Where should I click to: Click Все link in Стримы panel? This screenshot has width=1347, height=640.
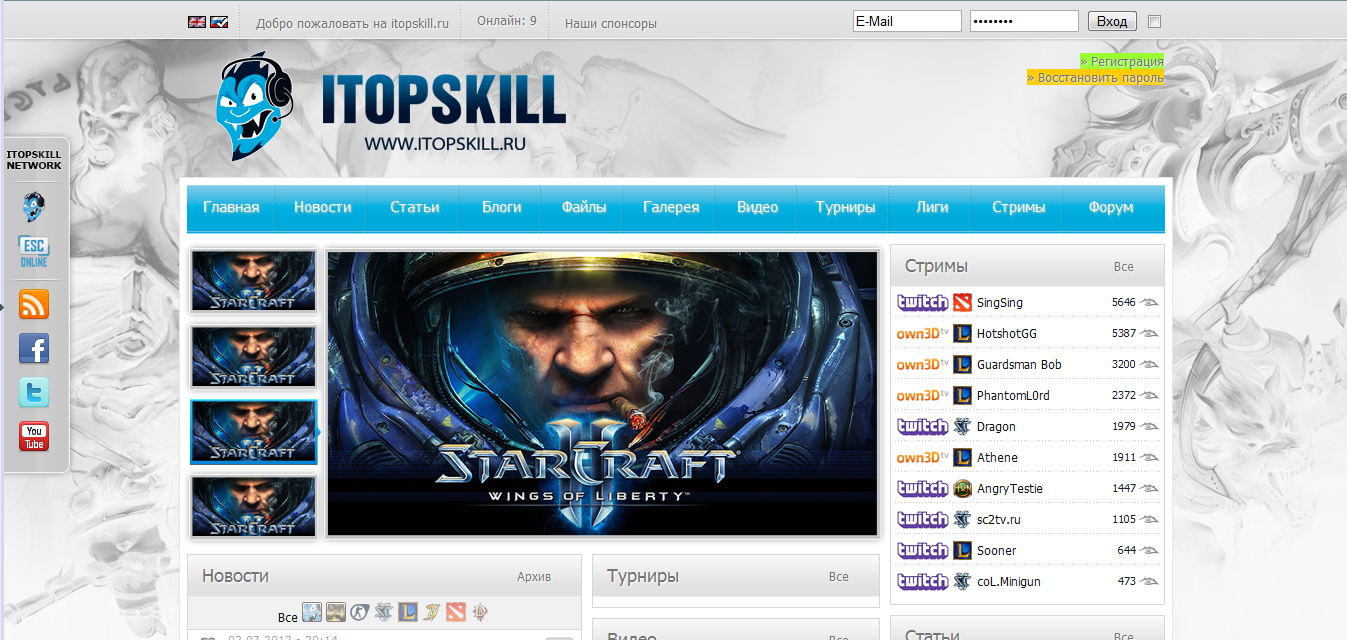[1123, 267]
